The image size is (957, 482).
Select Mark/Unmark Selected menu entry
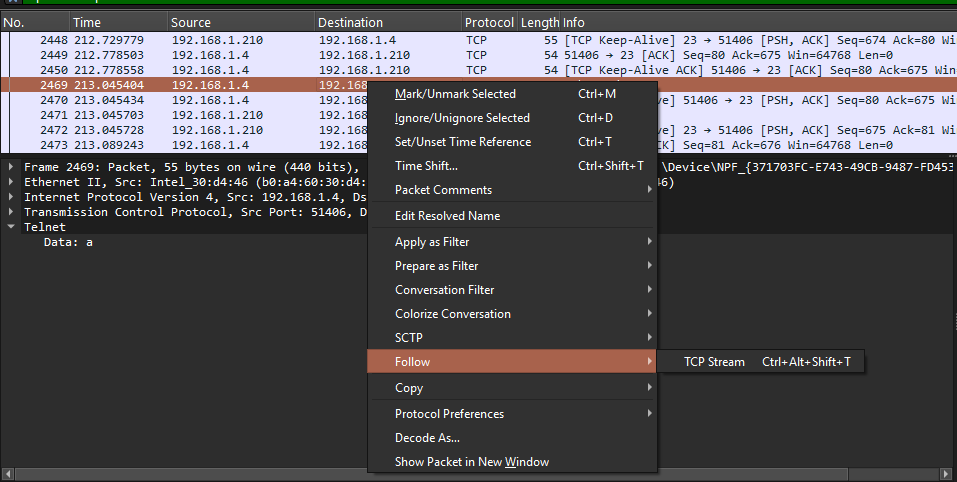pos(455,94)
